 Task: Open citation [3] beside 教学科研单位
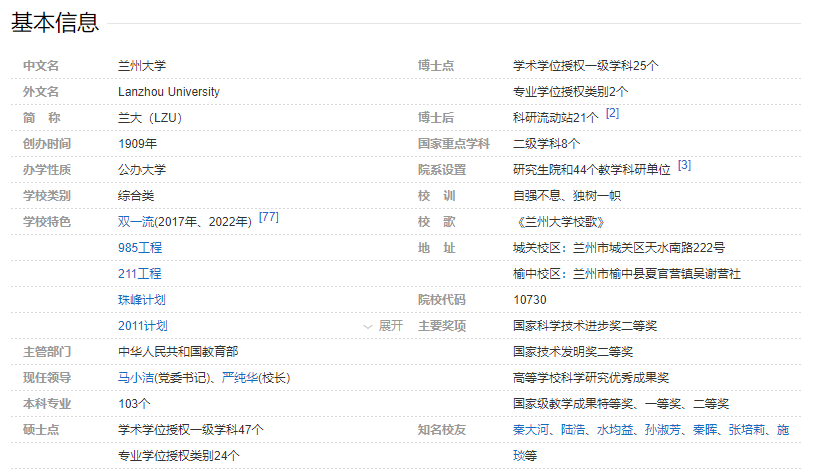[x=684, y=165]
